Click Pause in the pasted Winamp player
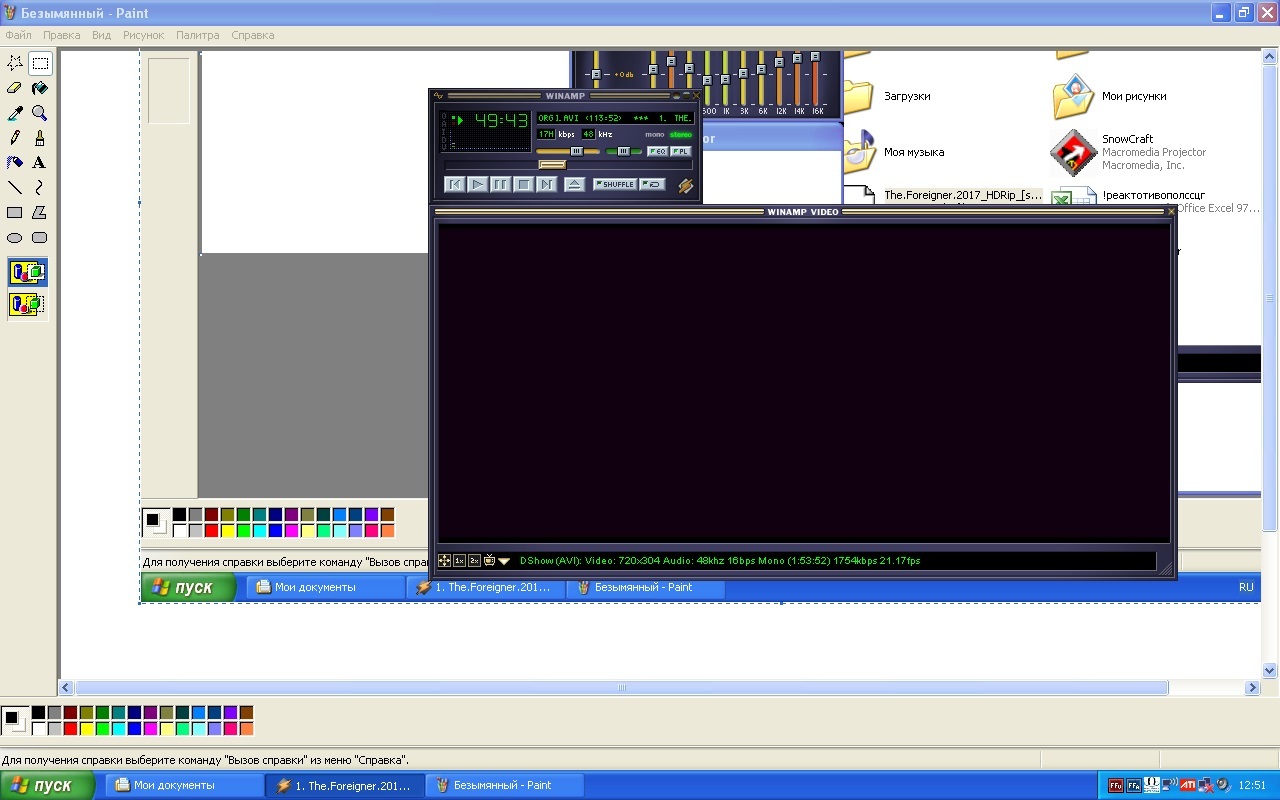The width and height of the screenshot is (1280, 800). pyautogui.click(x=500, y=184)
